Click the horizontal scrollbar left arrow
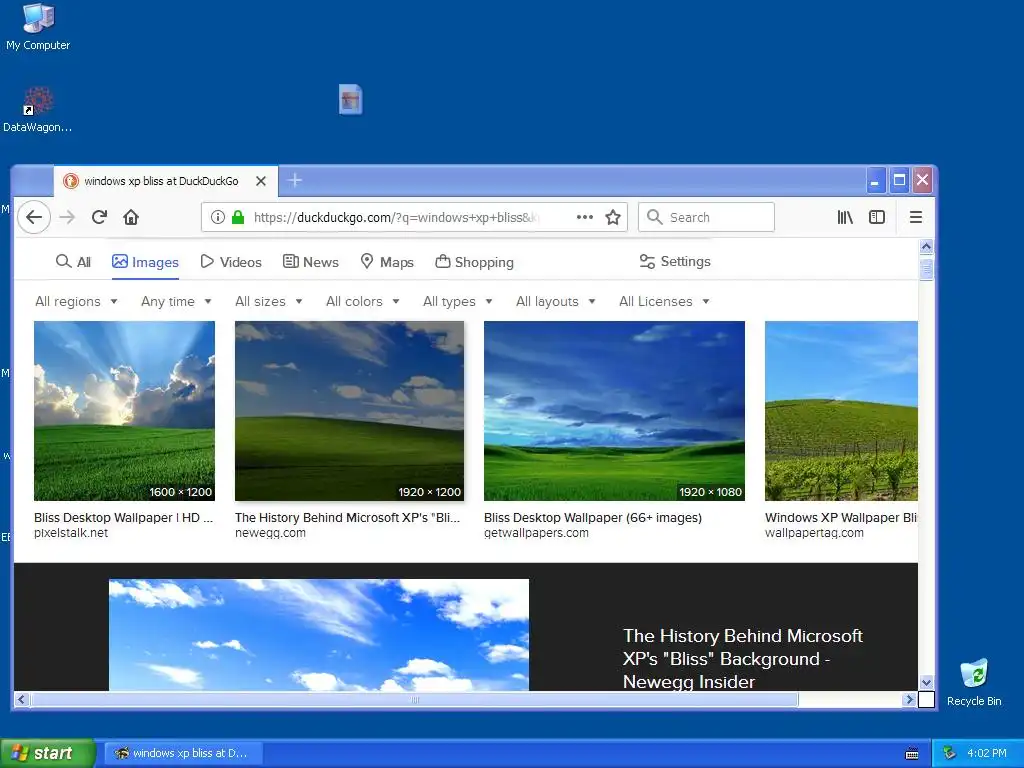1024x768 pixels. pyautogui.click(x=21, y=699)
